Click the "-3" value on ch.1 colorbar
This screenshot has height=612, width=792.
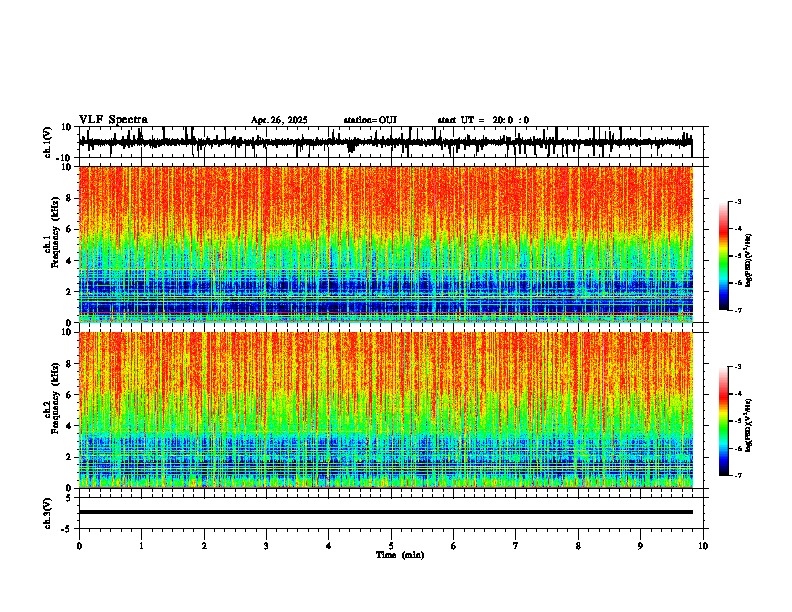(x=737, y=202)
